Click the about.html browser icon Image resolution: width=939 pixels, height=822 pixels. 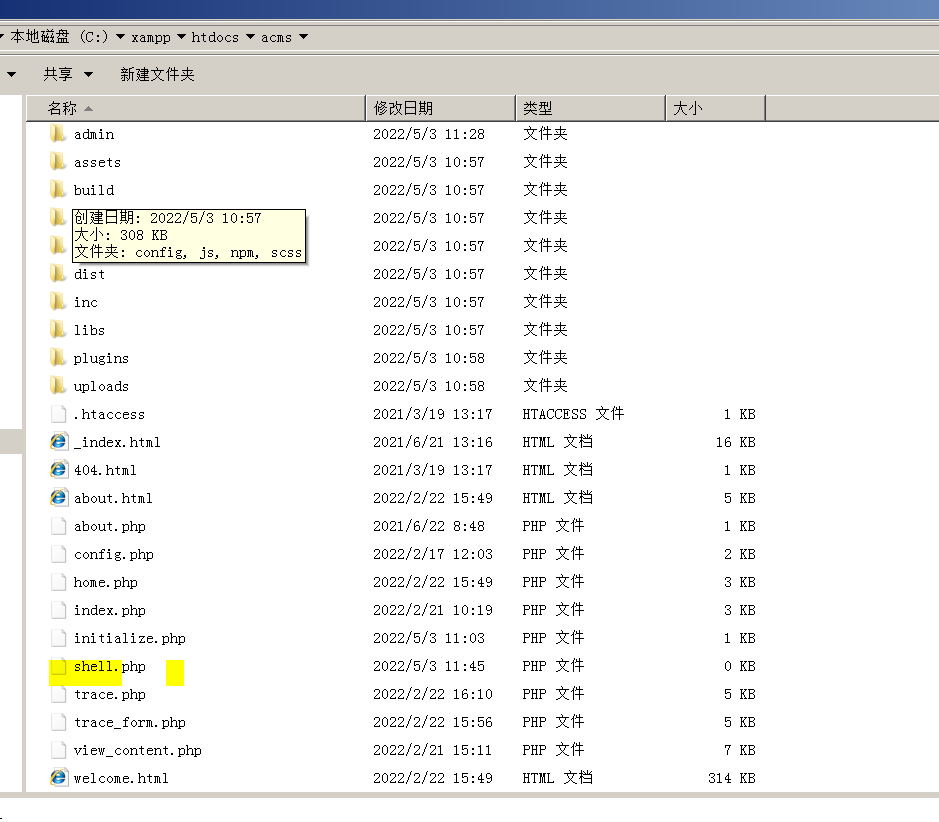click(x=59, y=498)
